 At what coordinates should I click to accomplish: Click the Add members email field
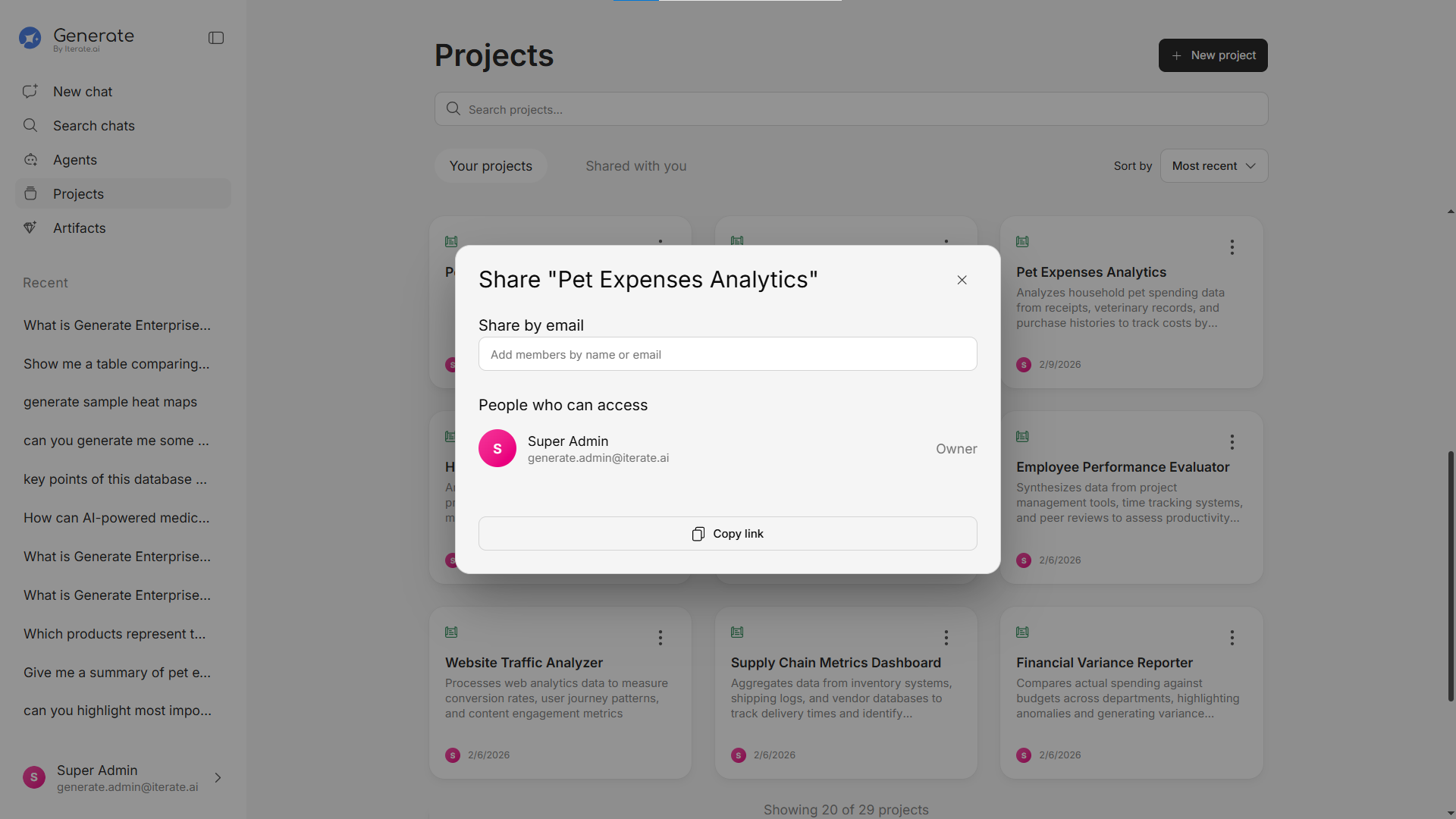(x=727, y=354)
